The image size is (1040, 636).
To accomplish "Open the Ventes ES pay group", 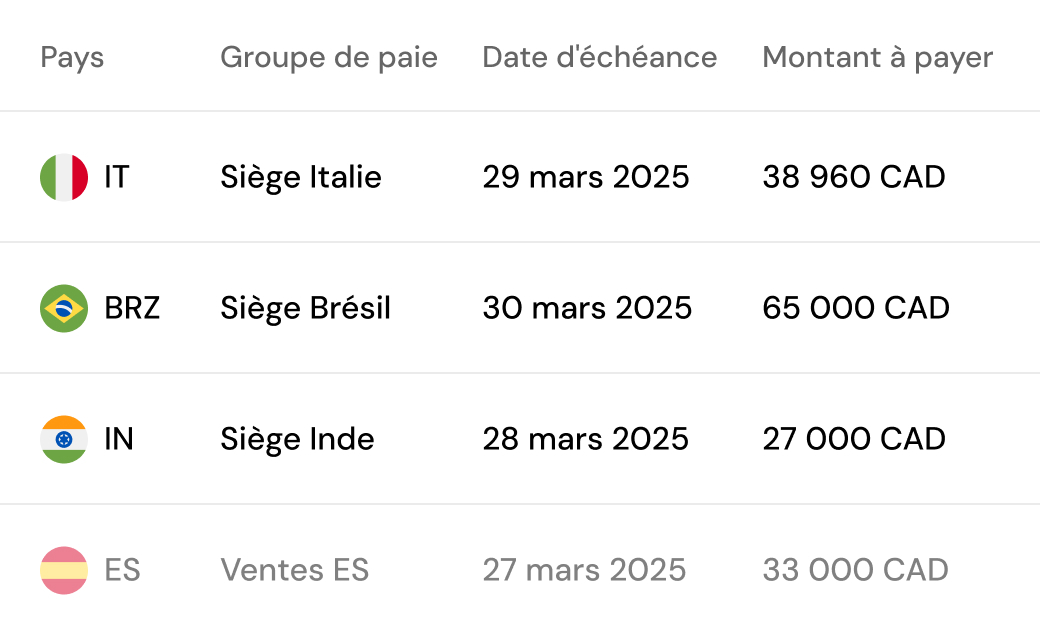I will point(294,570).
